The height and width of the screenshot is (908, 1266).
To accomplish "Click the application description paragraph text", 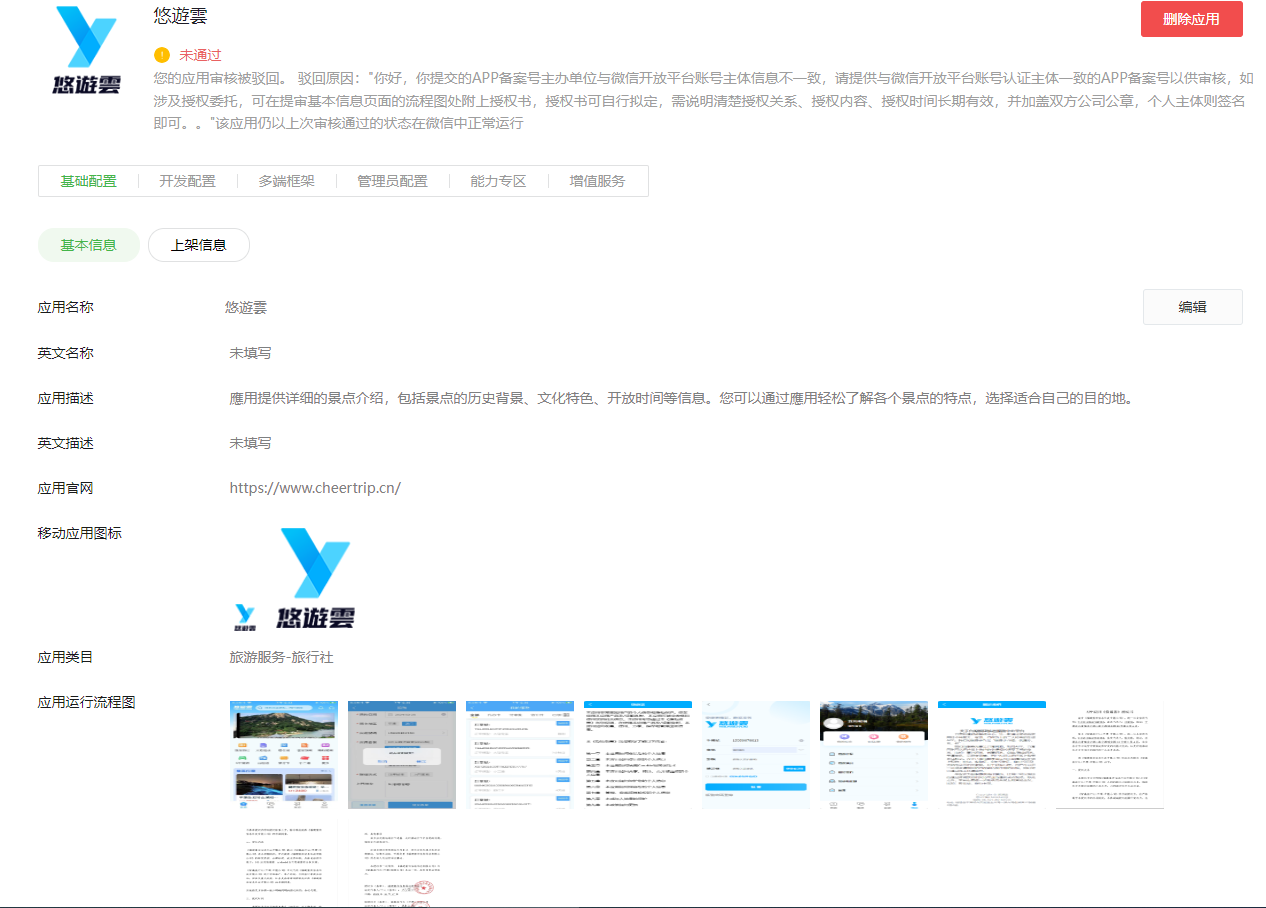I will click(682, 398).
